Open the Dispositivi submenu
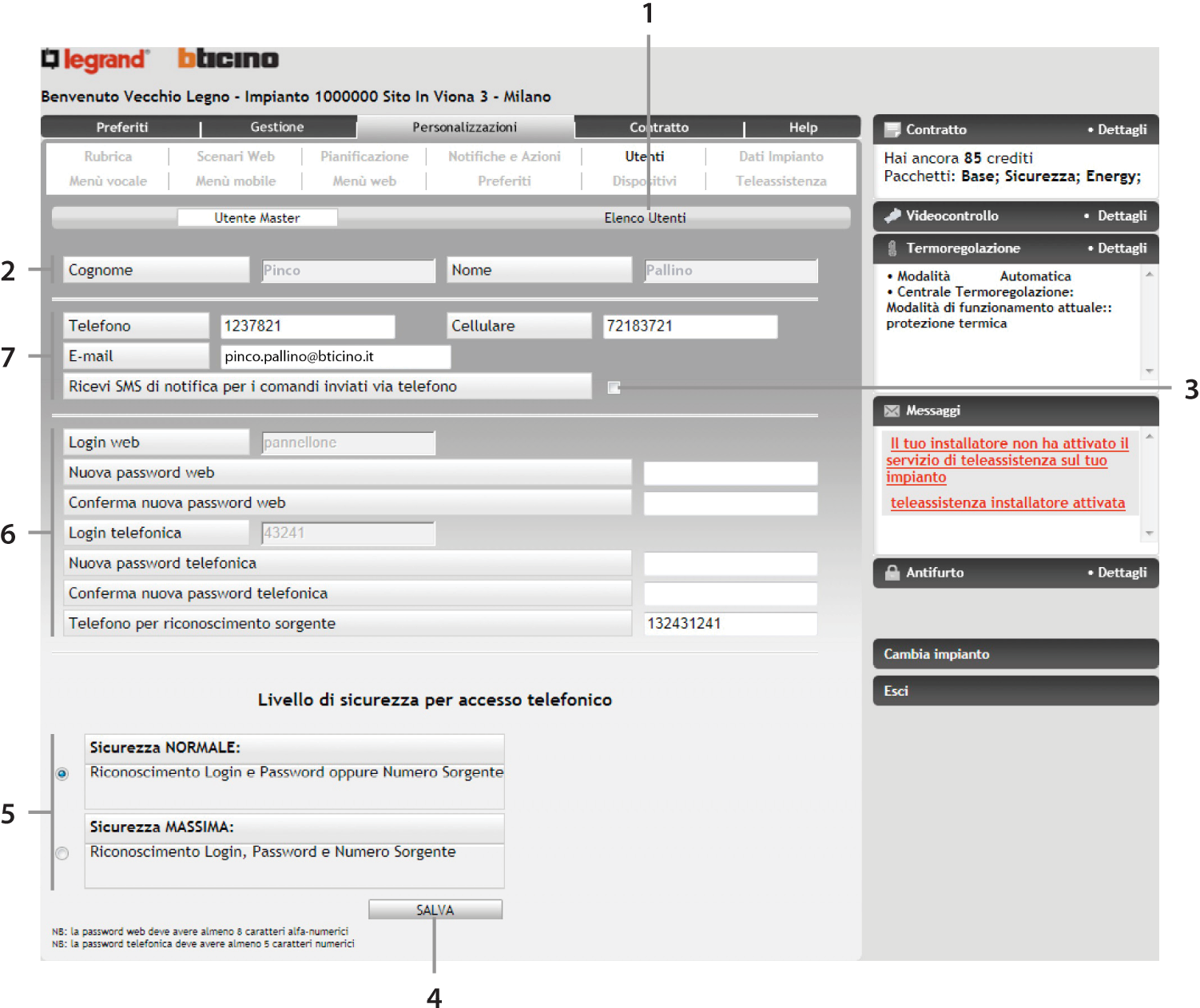The image size is (1200, 1008). pyautogui.click(x=645, y=181)
